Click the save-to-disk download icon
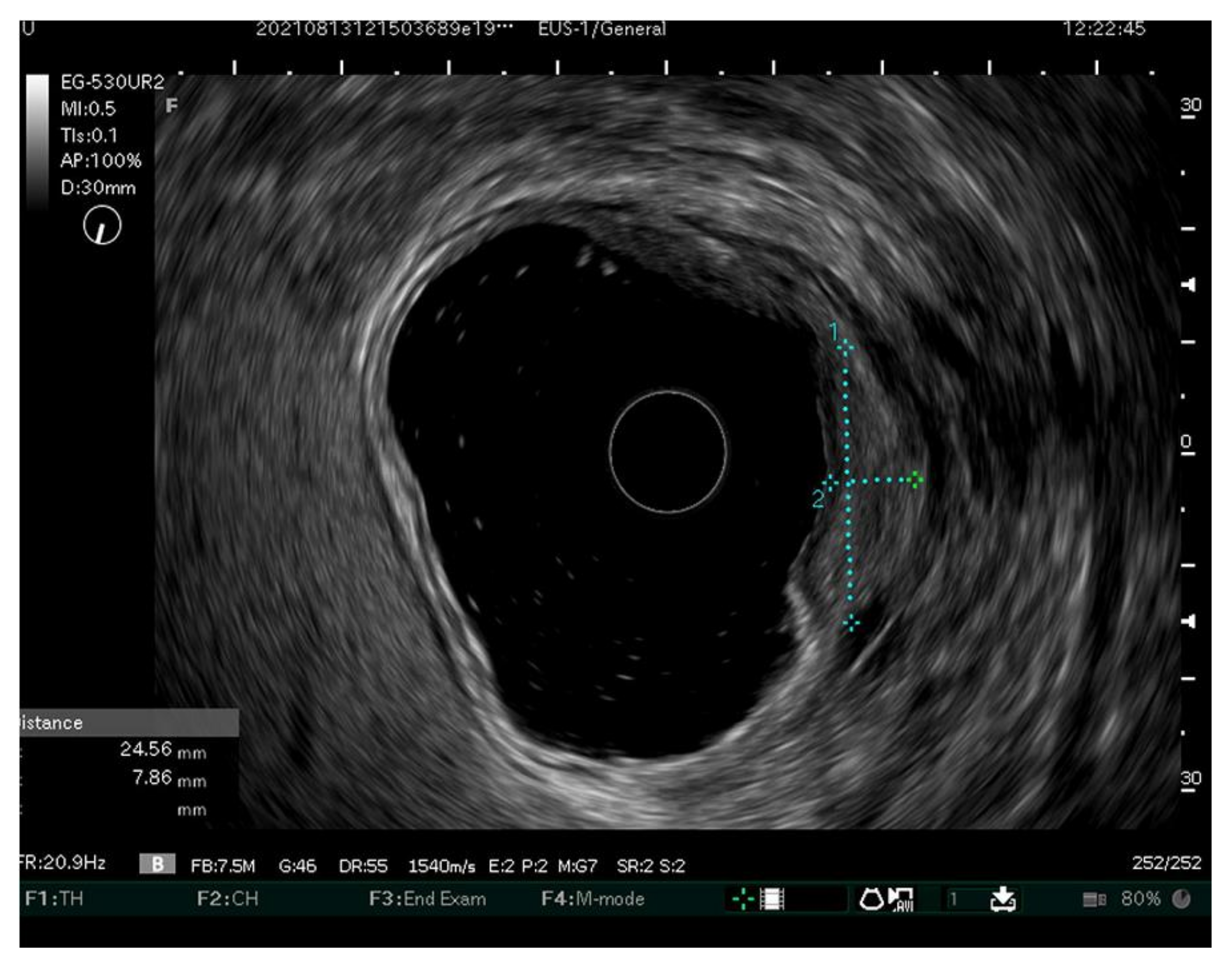This screenshot has height=964, width=1232. coord(1003,899)
